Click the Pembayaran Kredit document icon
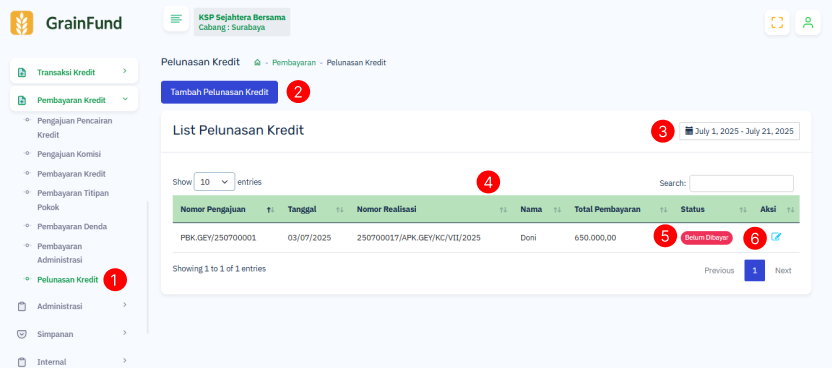Viewport: 832px width, 368px height. click(22, 100)
